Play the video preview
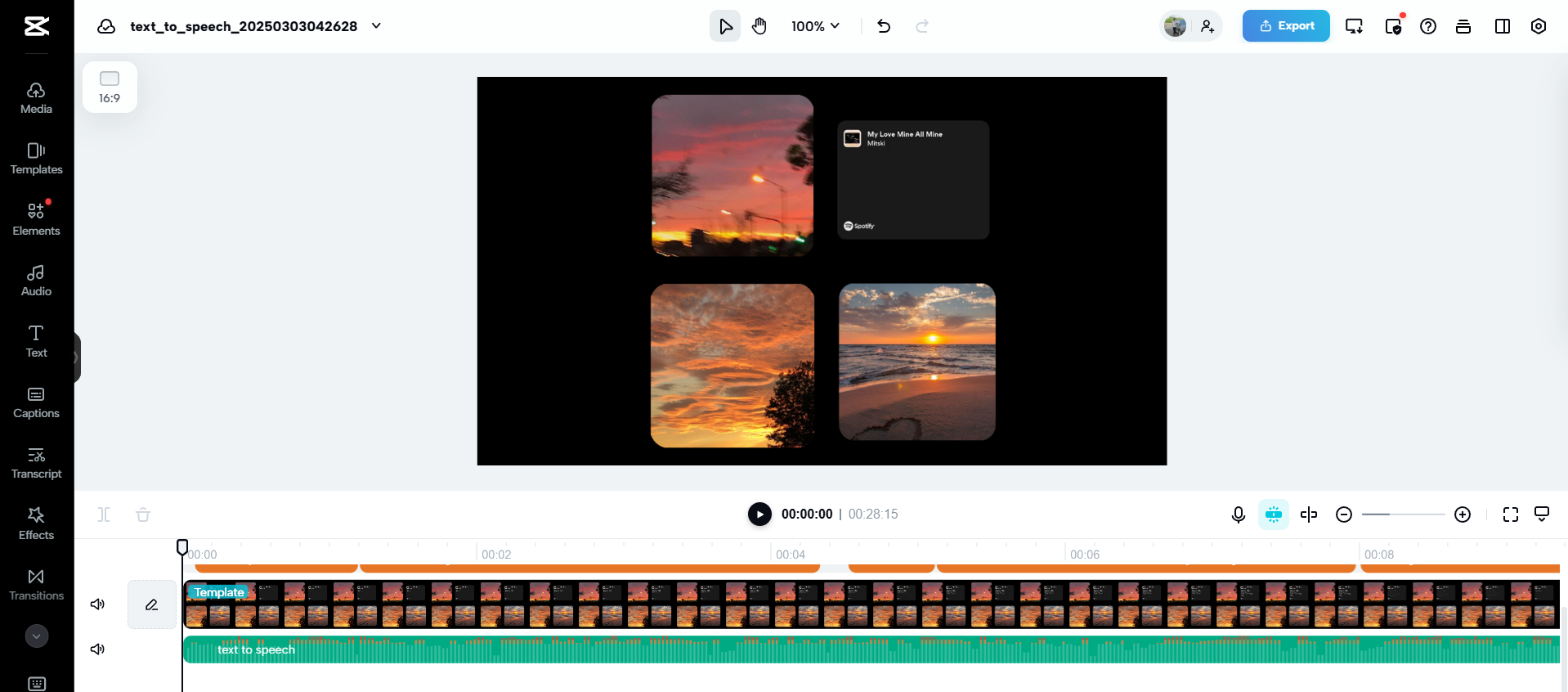Viewport: 1568px width, 692px height. [759, 514]
